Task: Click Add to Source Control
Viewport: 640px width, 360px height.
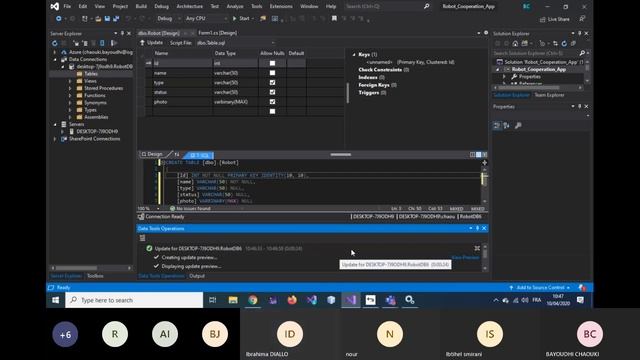Action: click(539, 288)
